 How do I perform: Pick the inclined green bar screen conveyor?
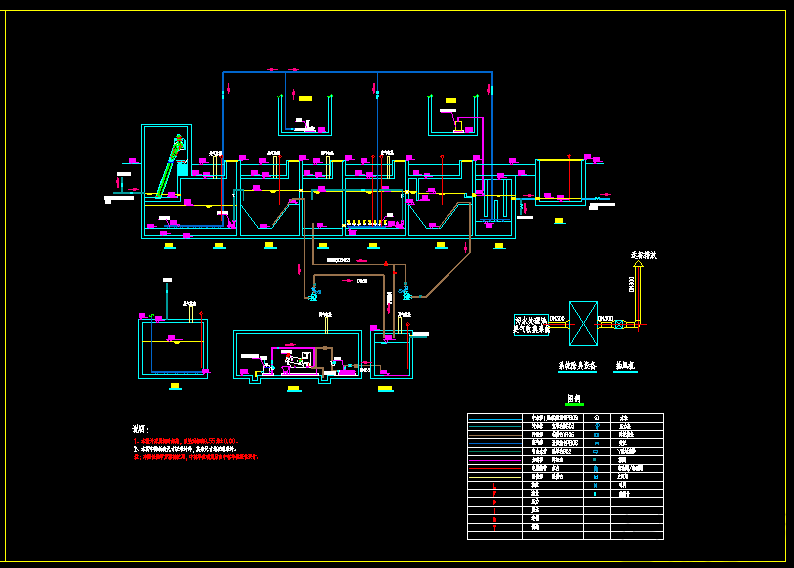point(169,166)
